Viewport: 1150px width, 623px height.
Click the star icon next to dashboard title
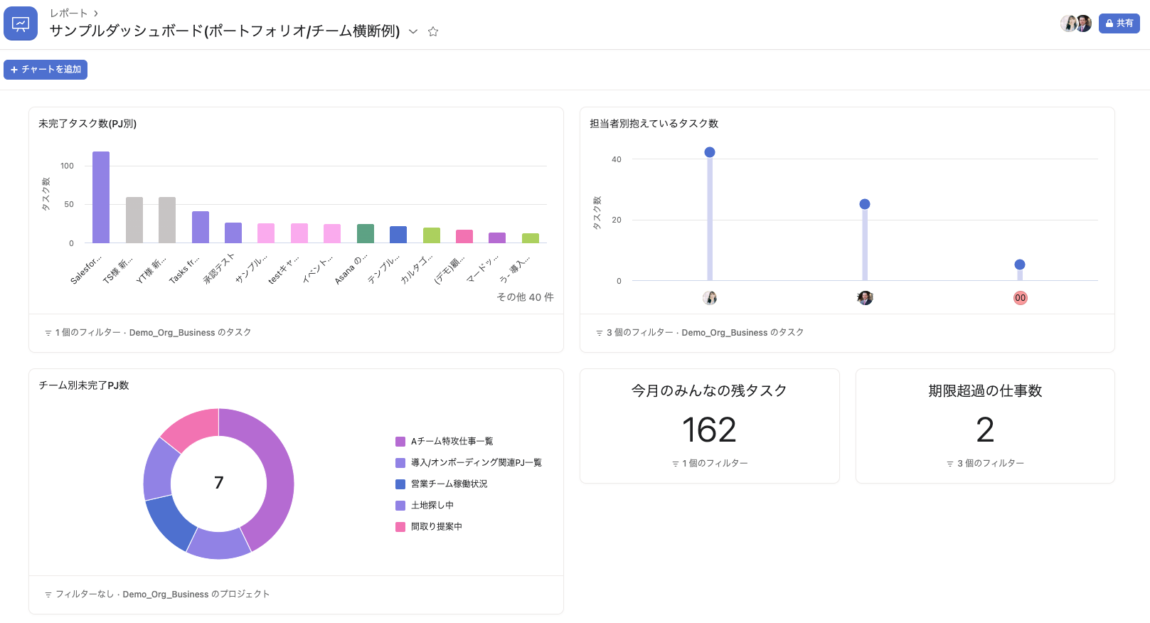[x=433, y=31]
